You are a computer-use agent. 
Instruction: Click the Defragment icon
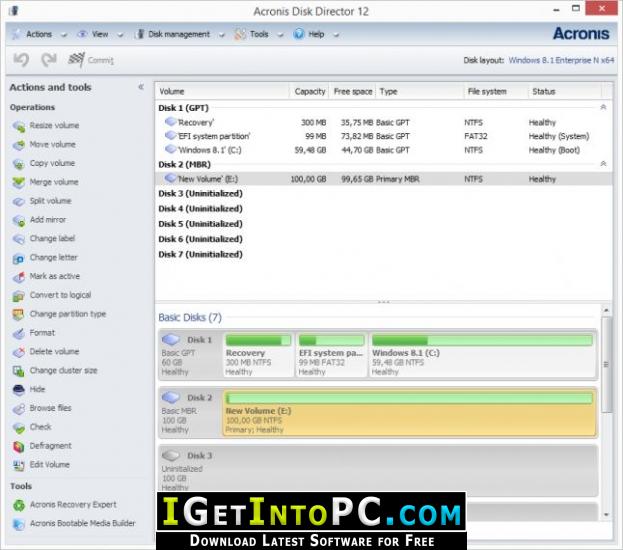pyautogui.click(x=19, y=447)
